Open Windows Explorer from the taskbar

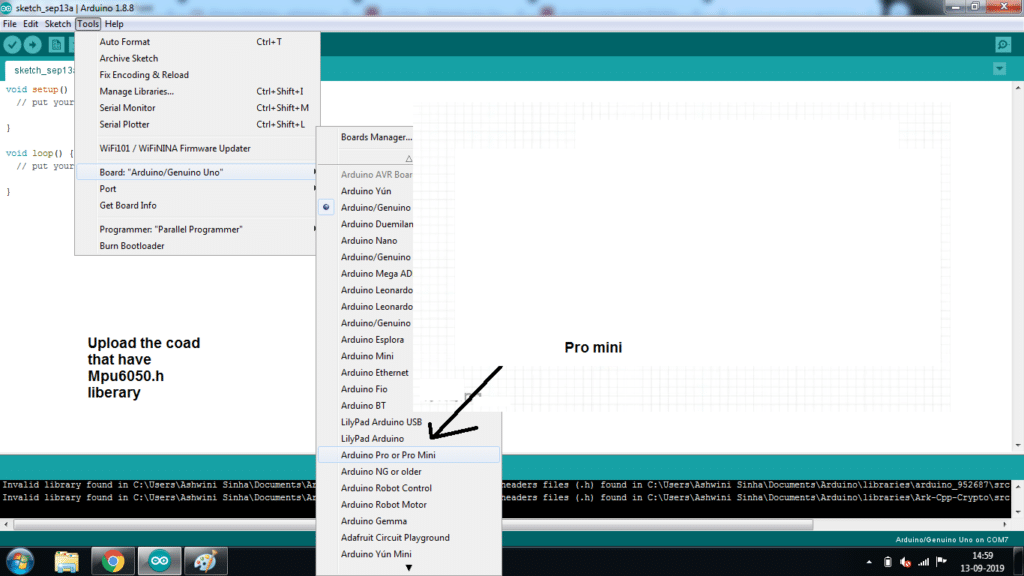pos(67,561)
